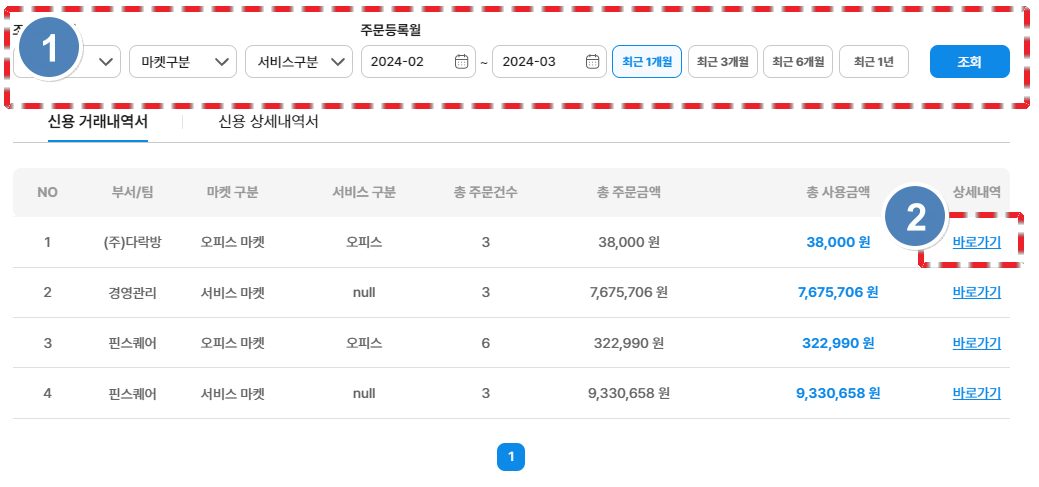The image size is (1039, 487).
Task: Select the 최근 3개월 period filter
Action: (x=721, y=62)
